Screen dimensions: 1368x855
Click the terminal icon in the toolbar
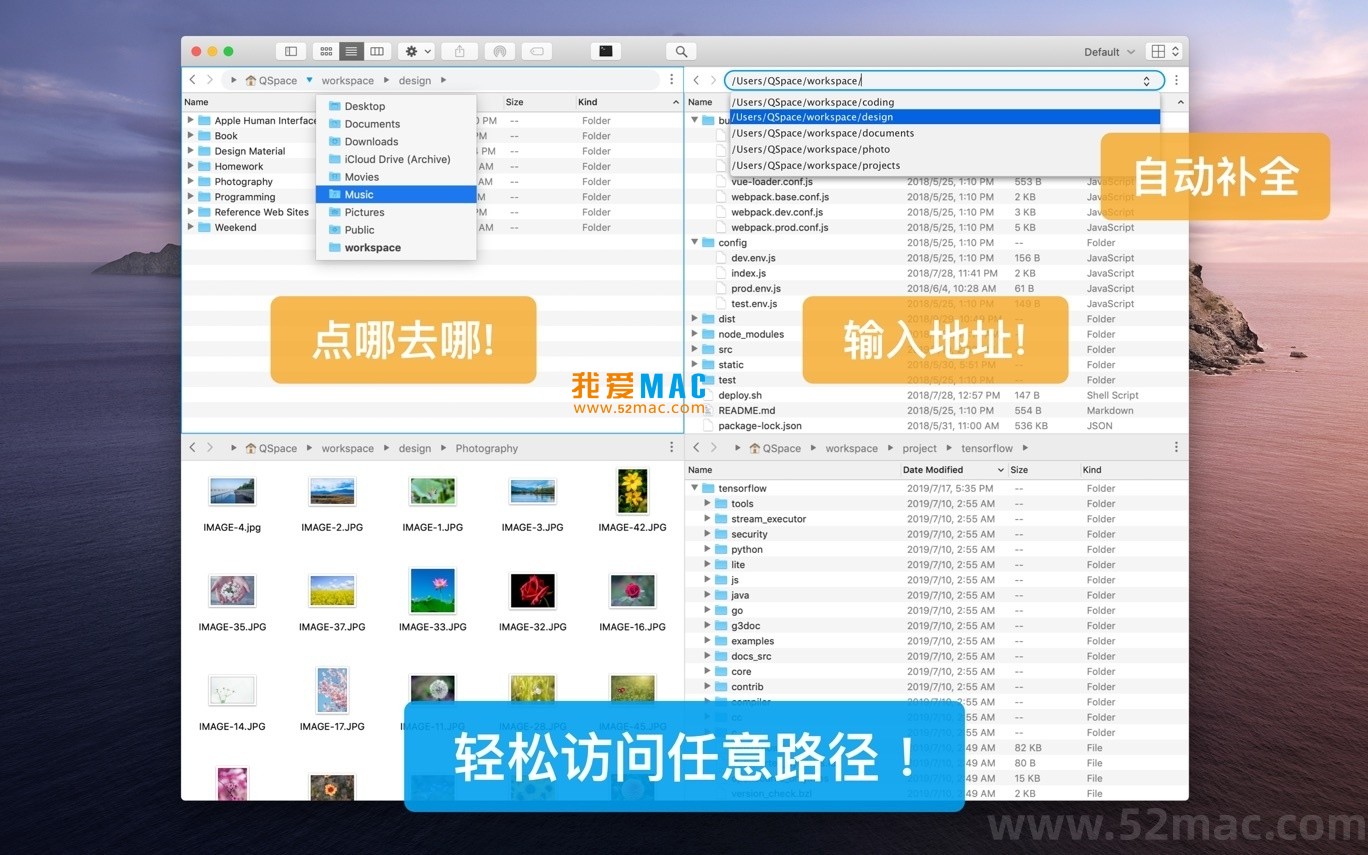605,50
